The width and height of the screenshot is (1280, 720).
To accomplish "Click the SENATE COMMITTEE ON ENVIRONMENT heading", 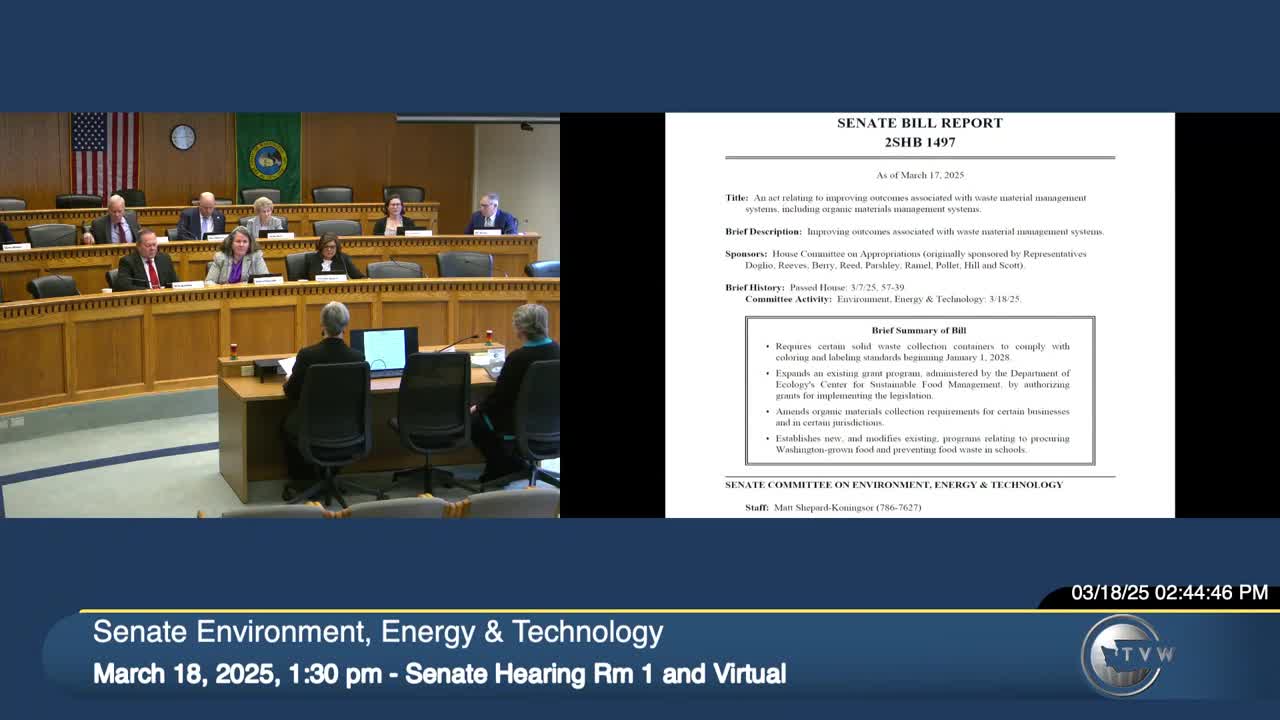I will click(893, 484).
